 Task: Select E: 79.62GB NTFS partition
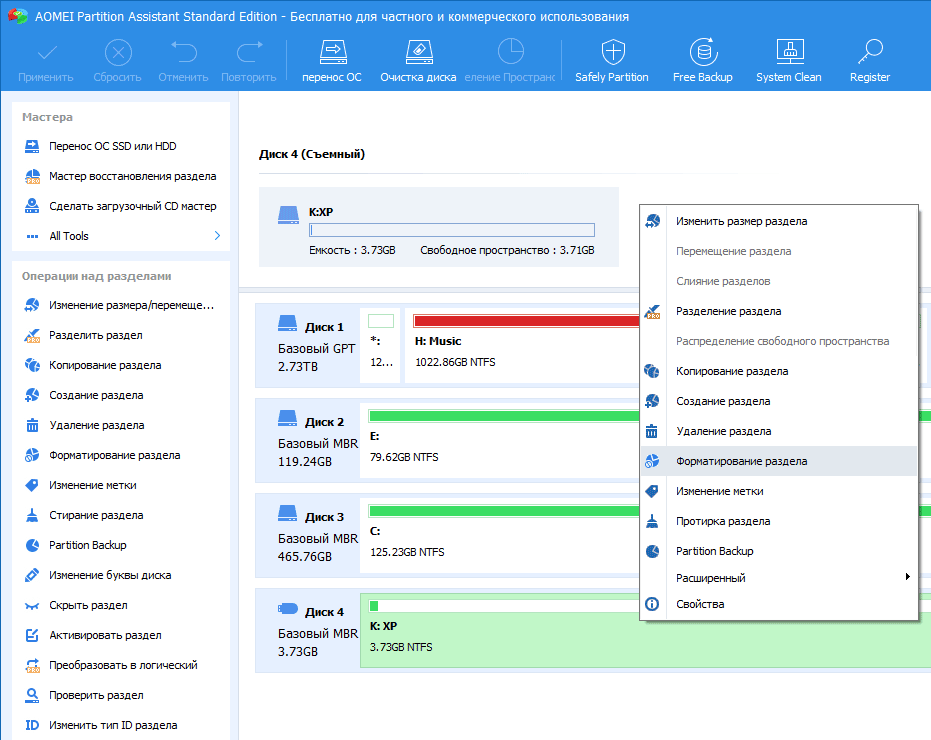pyautogui.click(x=500, y=440)
